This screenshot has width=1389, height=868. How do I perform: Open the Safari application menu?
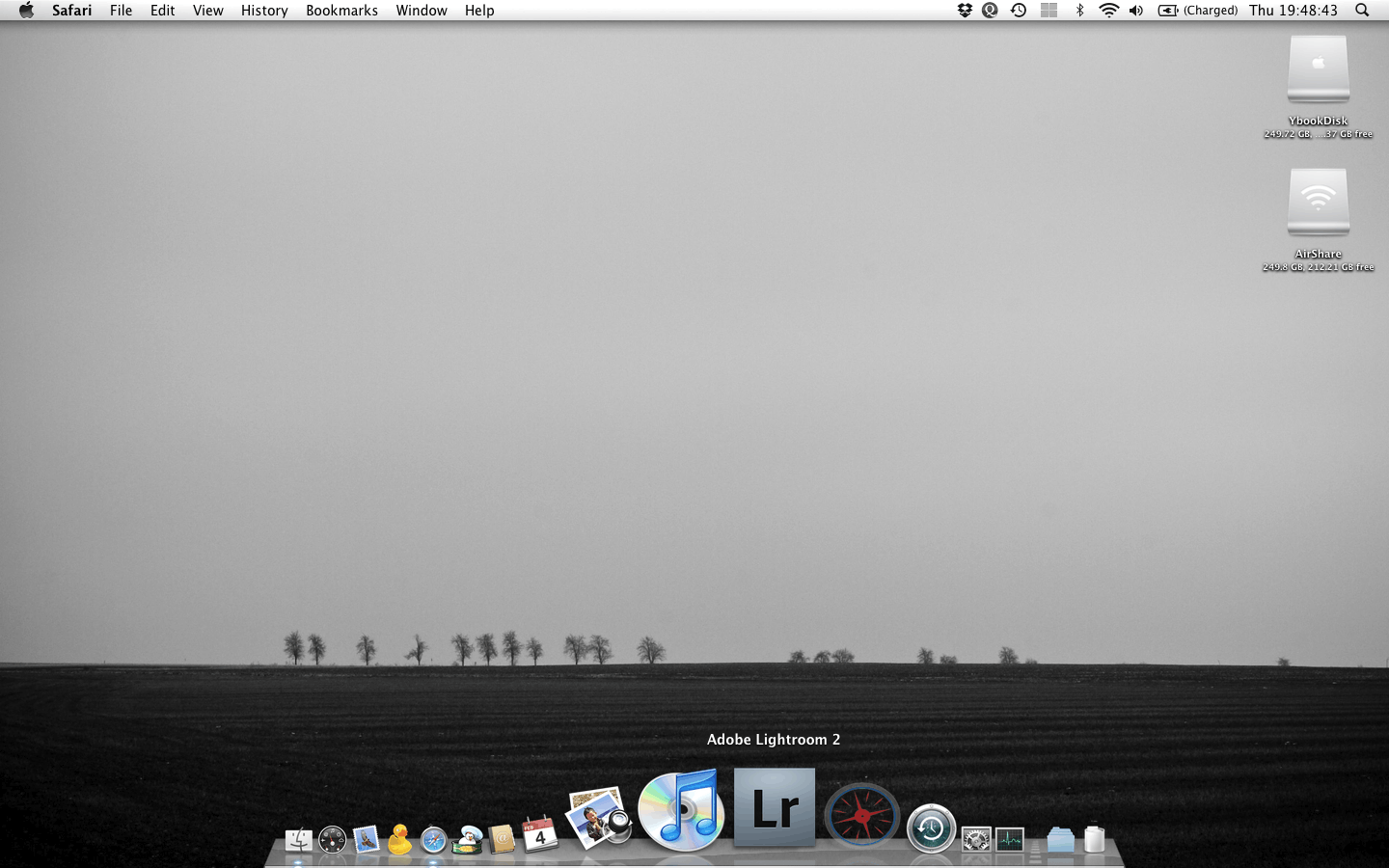[72, 11]
